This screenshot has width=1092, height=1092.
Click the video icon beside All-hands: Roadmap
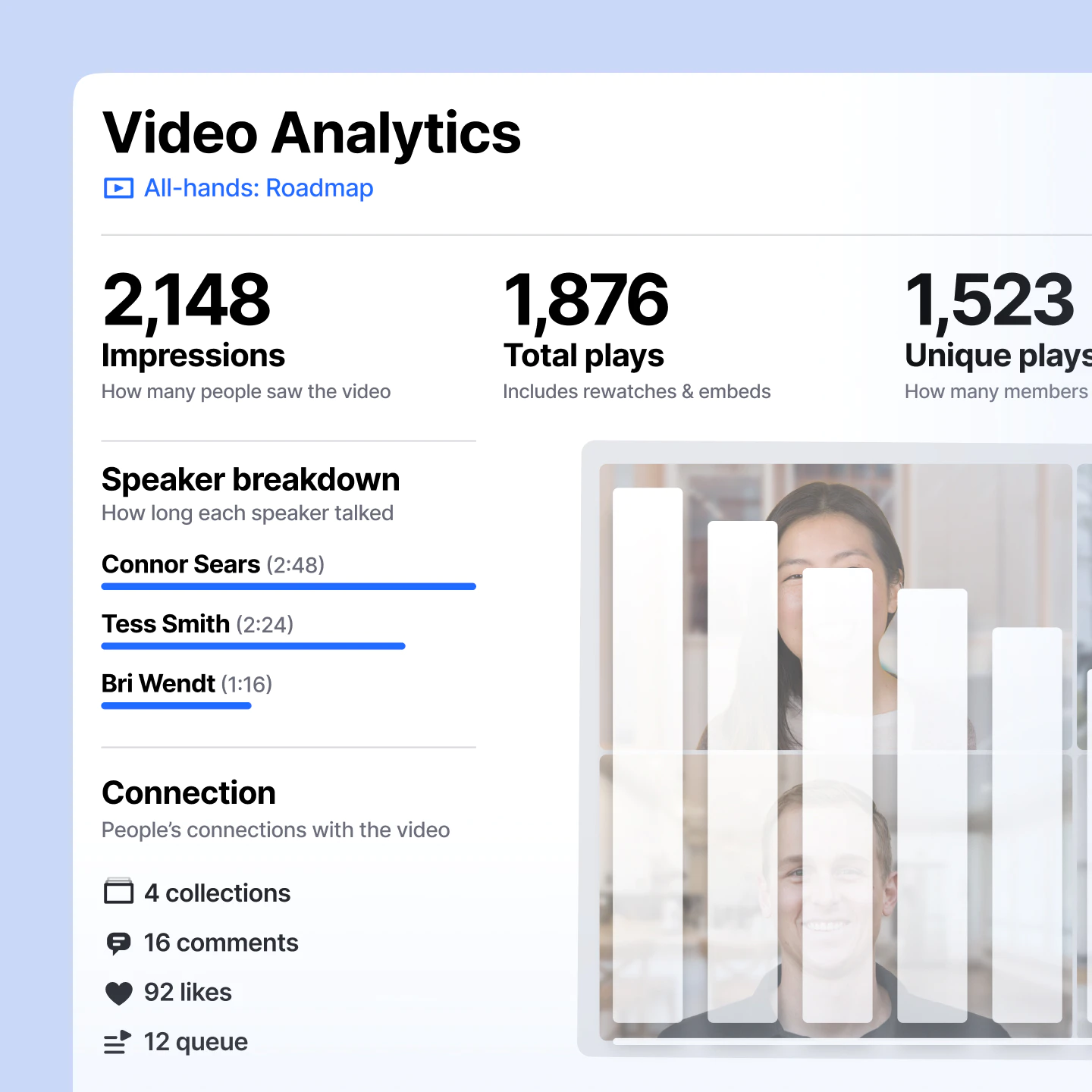coord(118,188)
